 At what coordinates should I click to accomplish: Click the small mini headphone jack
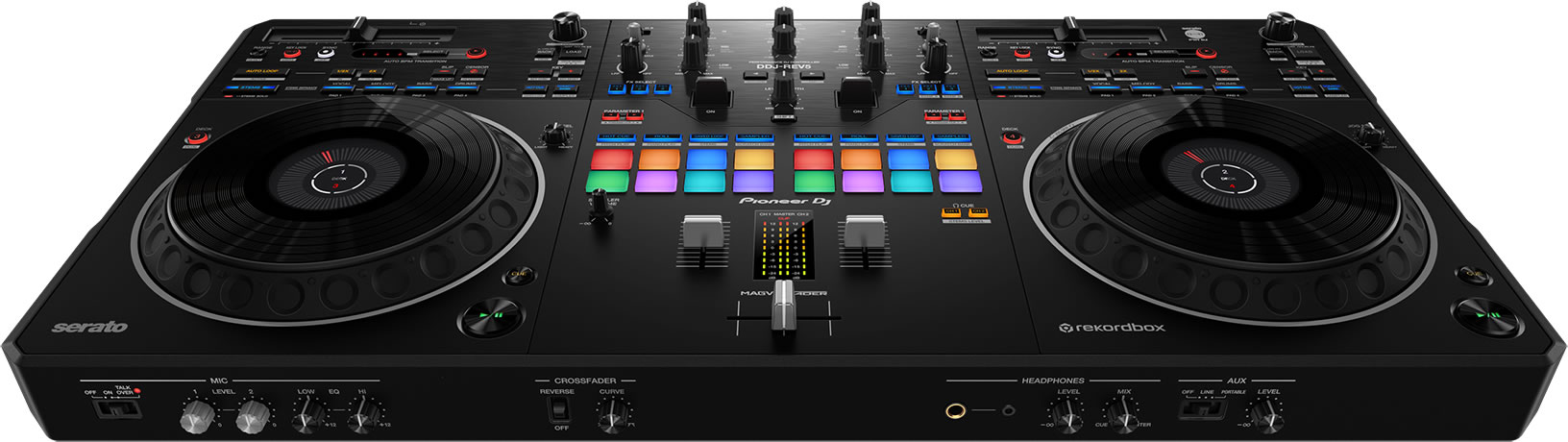click(1007, 411)
